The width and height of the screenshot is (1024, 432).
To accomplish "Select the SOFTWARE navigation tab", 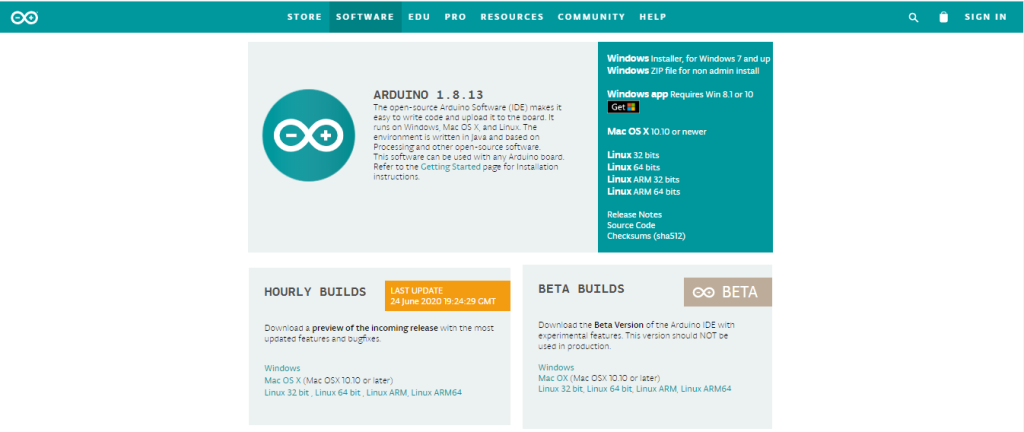I will pos(365,17).
